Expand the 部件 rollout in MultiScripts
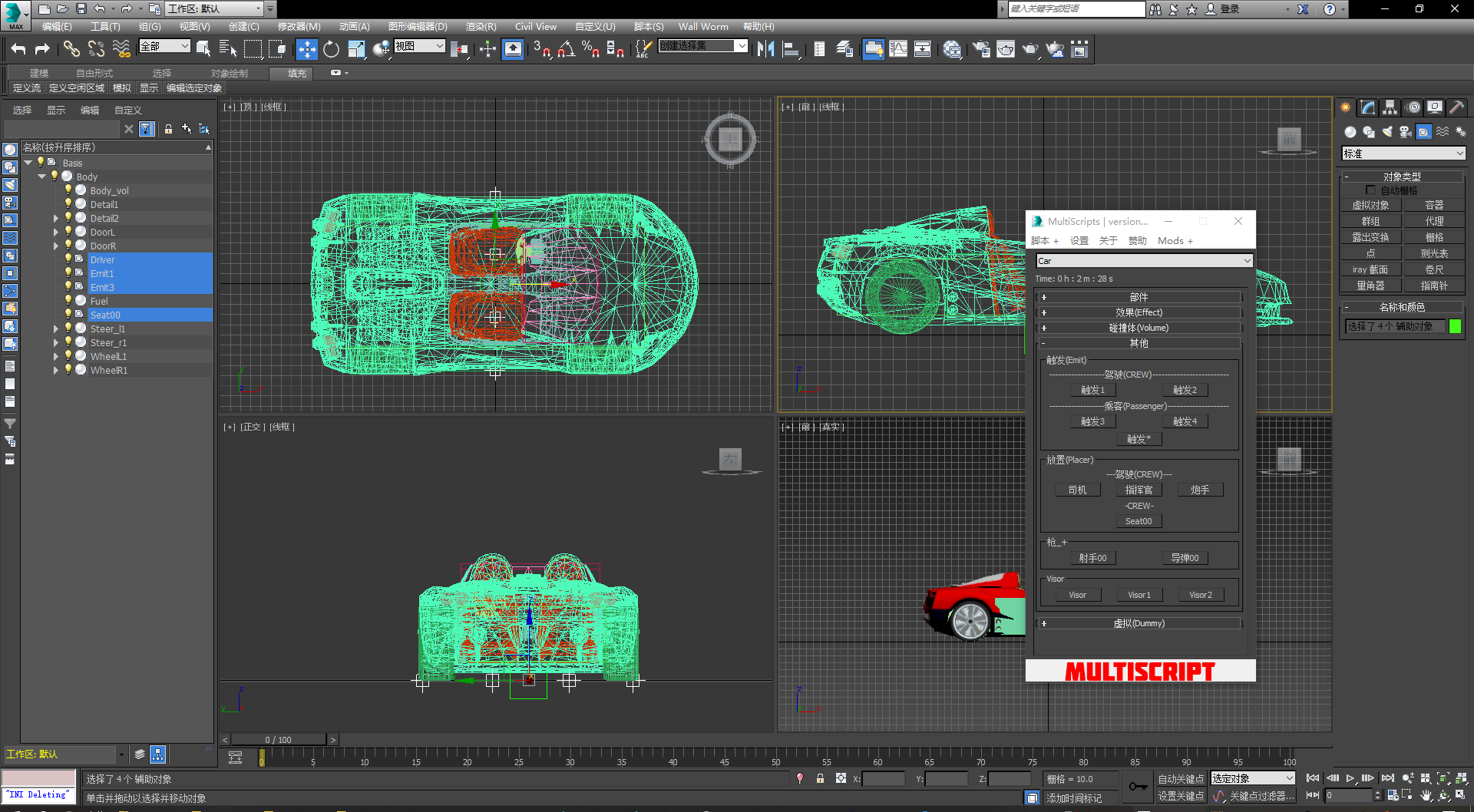 pos(1139,297)
